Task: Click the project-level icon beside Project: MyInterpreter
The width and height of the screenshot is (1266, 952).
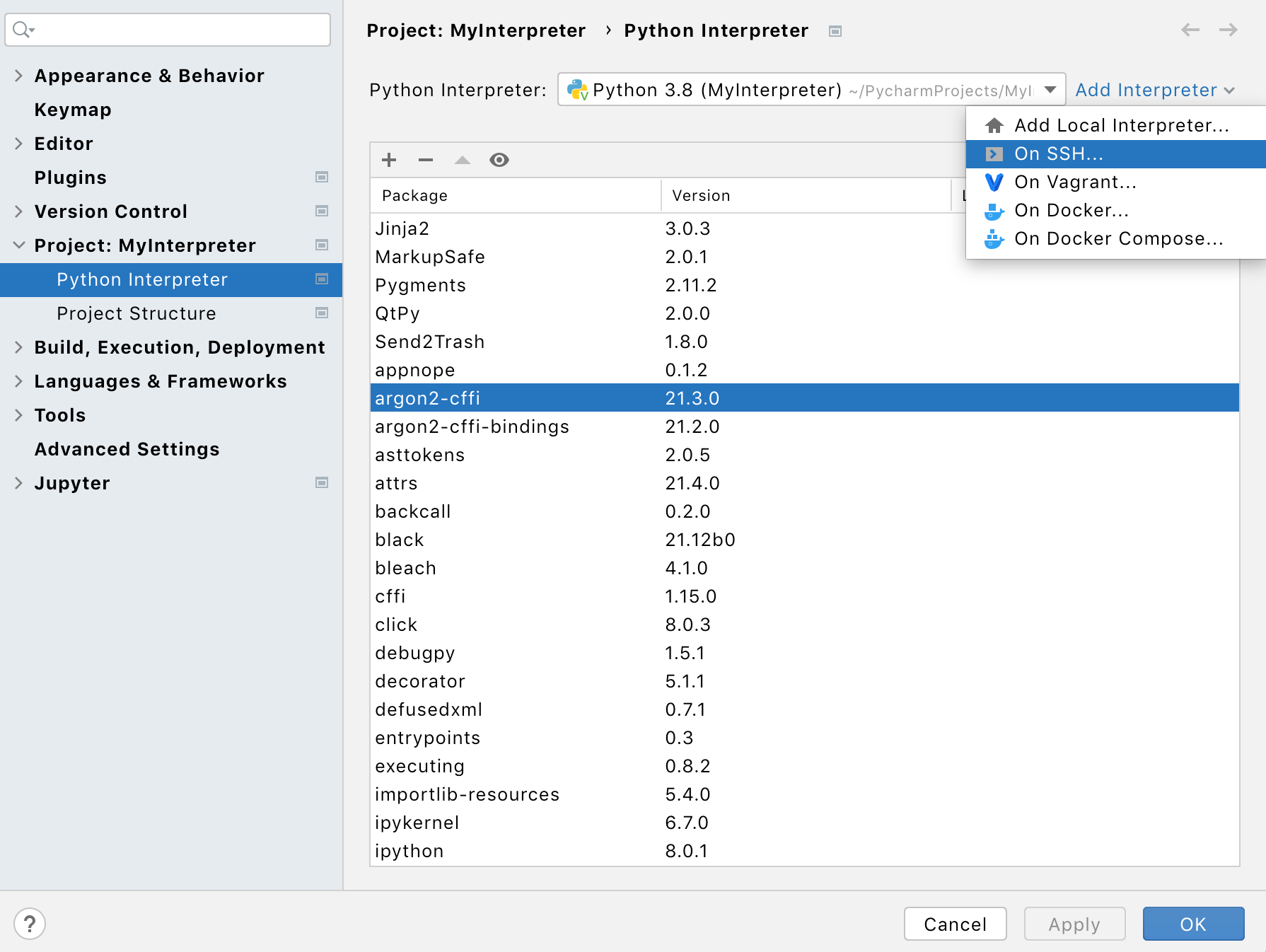Action: click(x=322, y=245)
